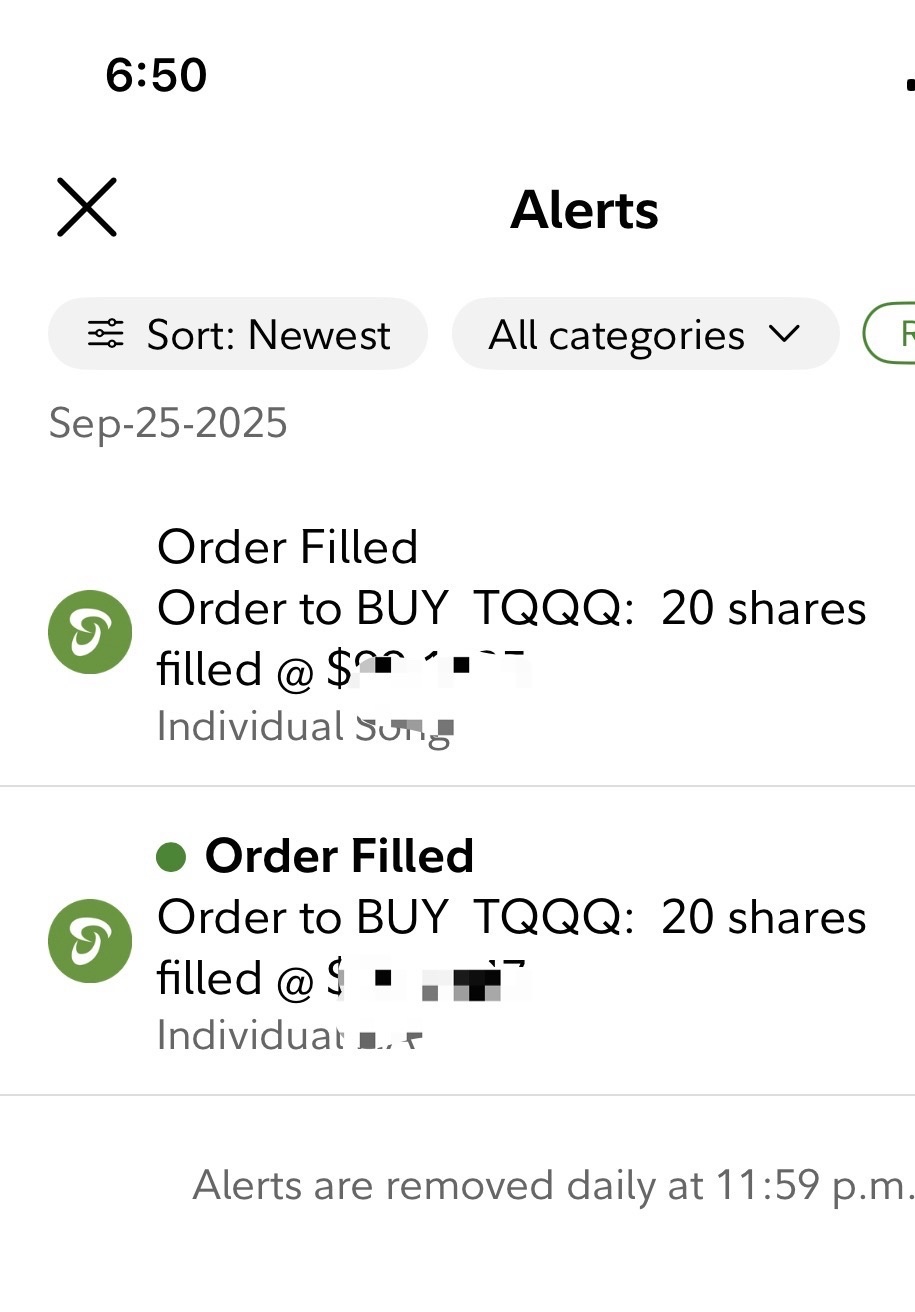
Task: Tap the first alert's Individual account label
Action: pos(304,727)
